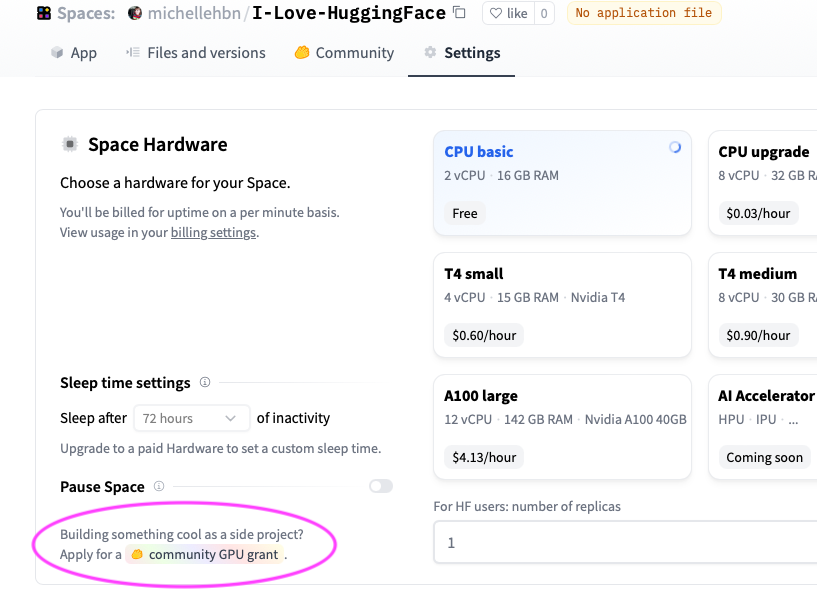Viewport: 817px width, 600px height.
Task: Click info icon beside Pause Space
Action: [158, 487]
